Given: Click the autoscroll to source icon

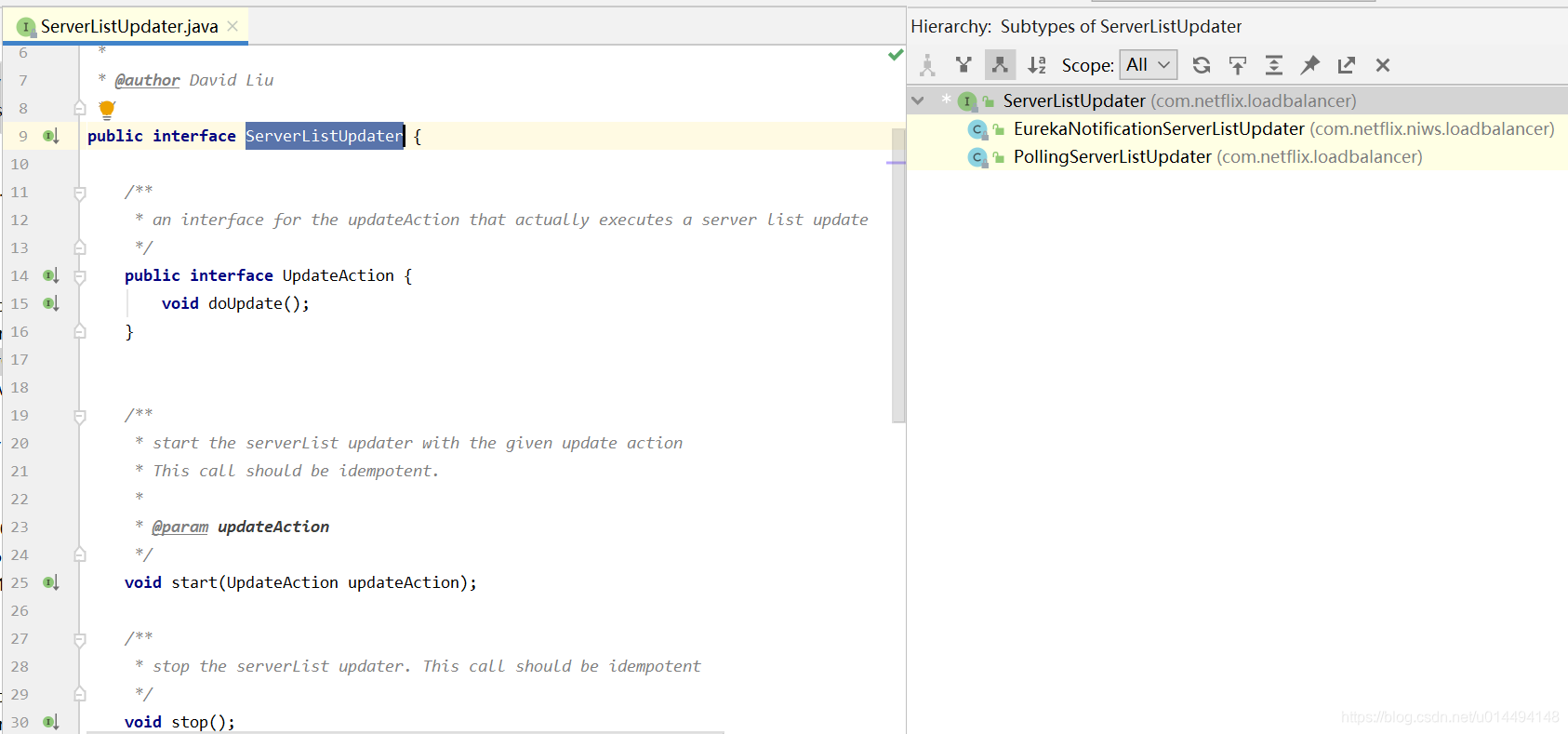Looking at the screenshot, I should tap(1238, 65).
